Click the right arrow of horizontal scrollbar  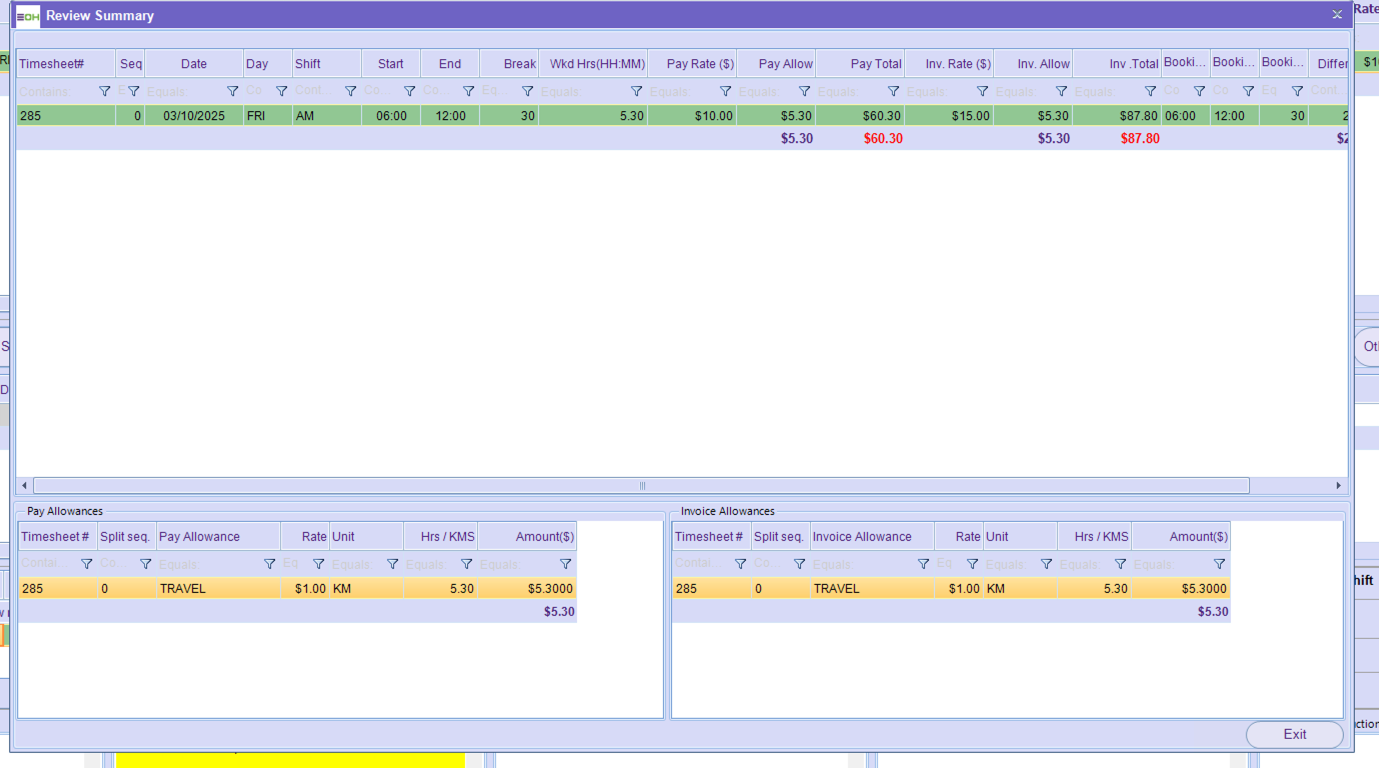pos(1338,486)
